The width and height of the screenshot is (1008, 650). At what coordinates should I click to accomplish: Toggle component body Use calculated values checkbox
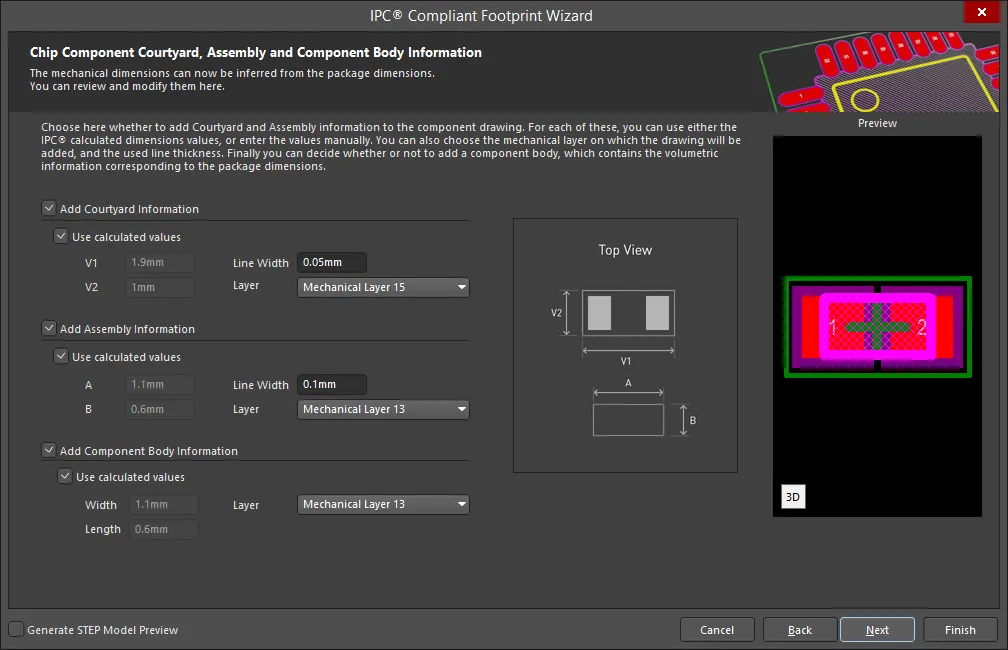tap(65, 476)
